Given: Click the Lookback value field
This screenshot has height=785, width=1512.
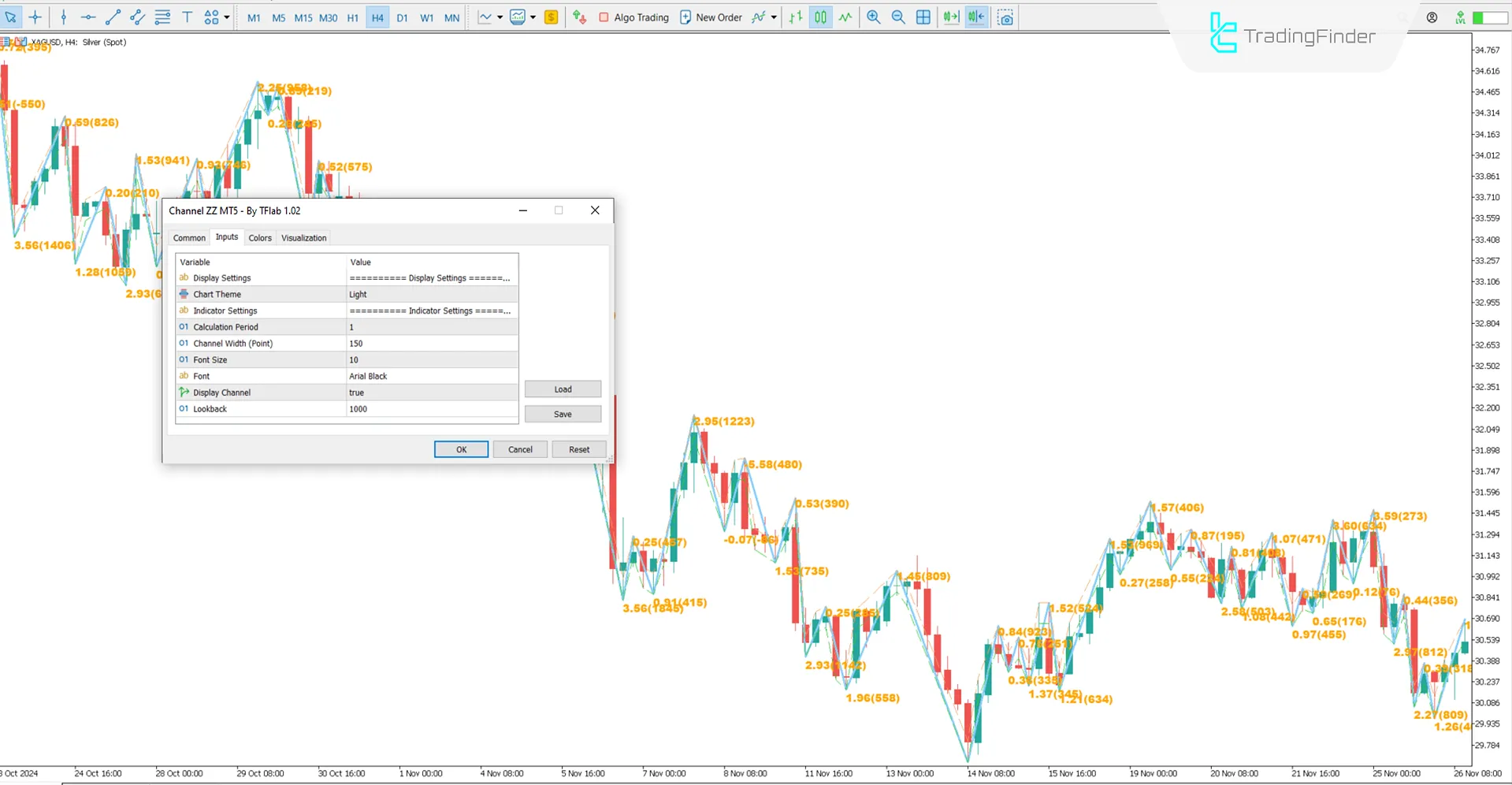Looking at the screenshot, I should click(432, 408).
